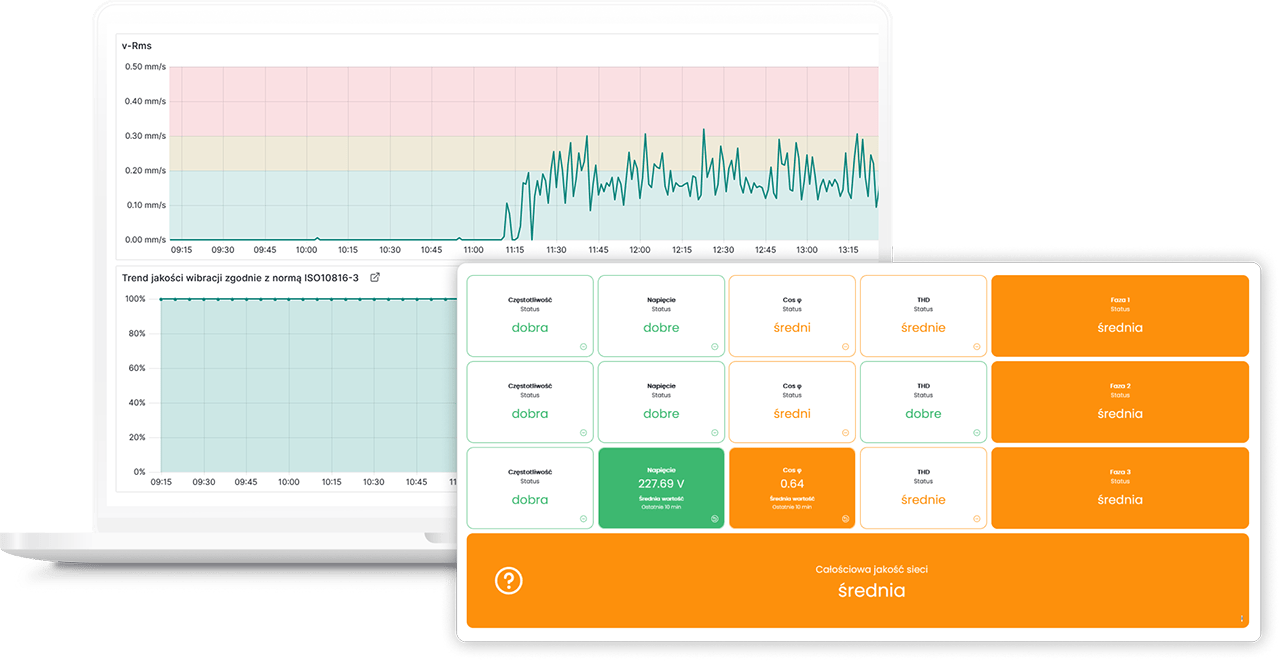The image size is (1280, 661).
Task: Open the external link icon beside the vibration trend title
Action: [x=375, y=277]
